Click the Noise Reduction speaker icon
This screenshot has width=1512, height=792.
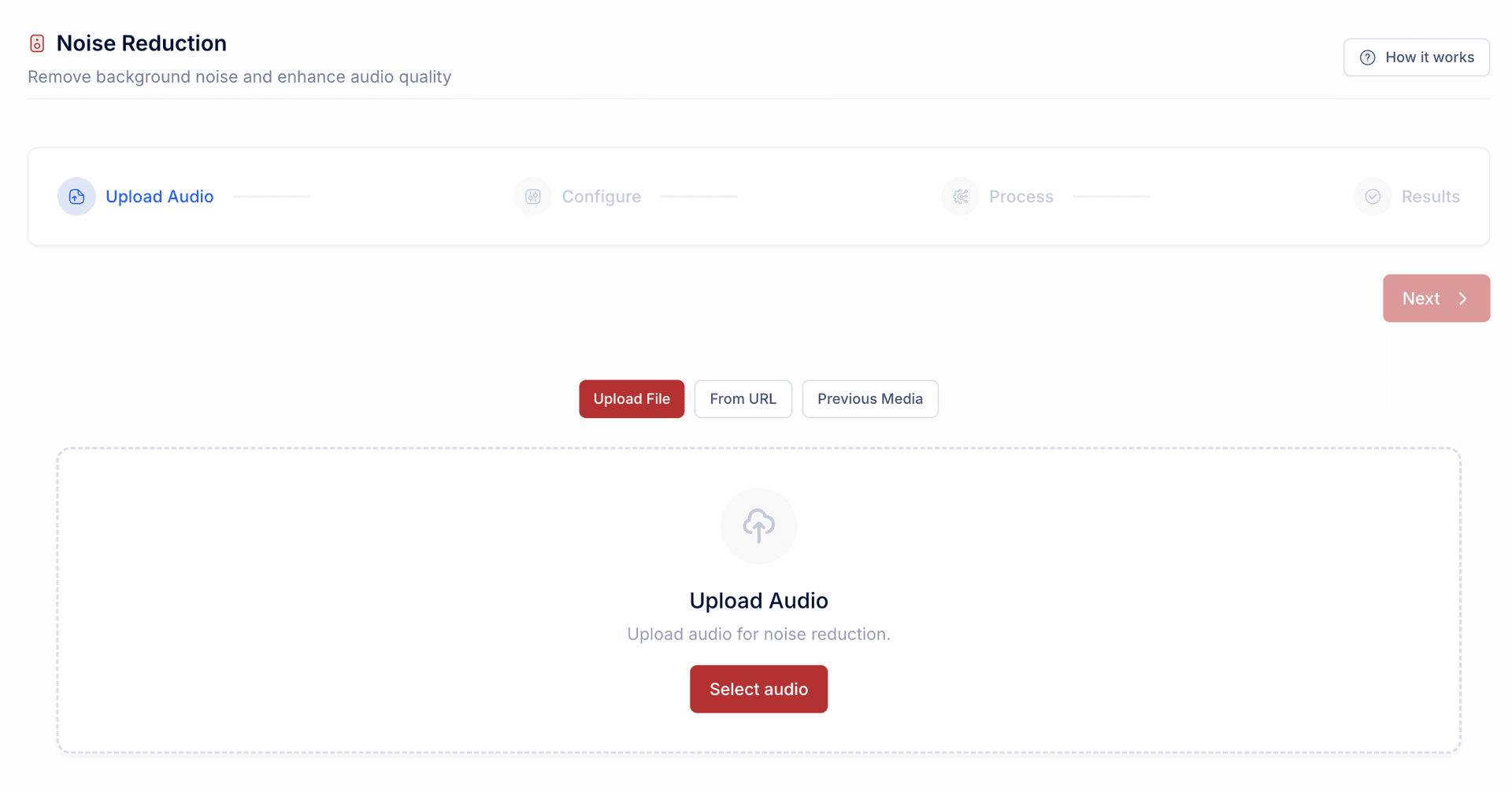(37, 43)
